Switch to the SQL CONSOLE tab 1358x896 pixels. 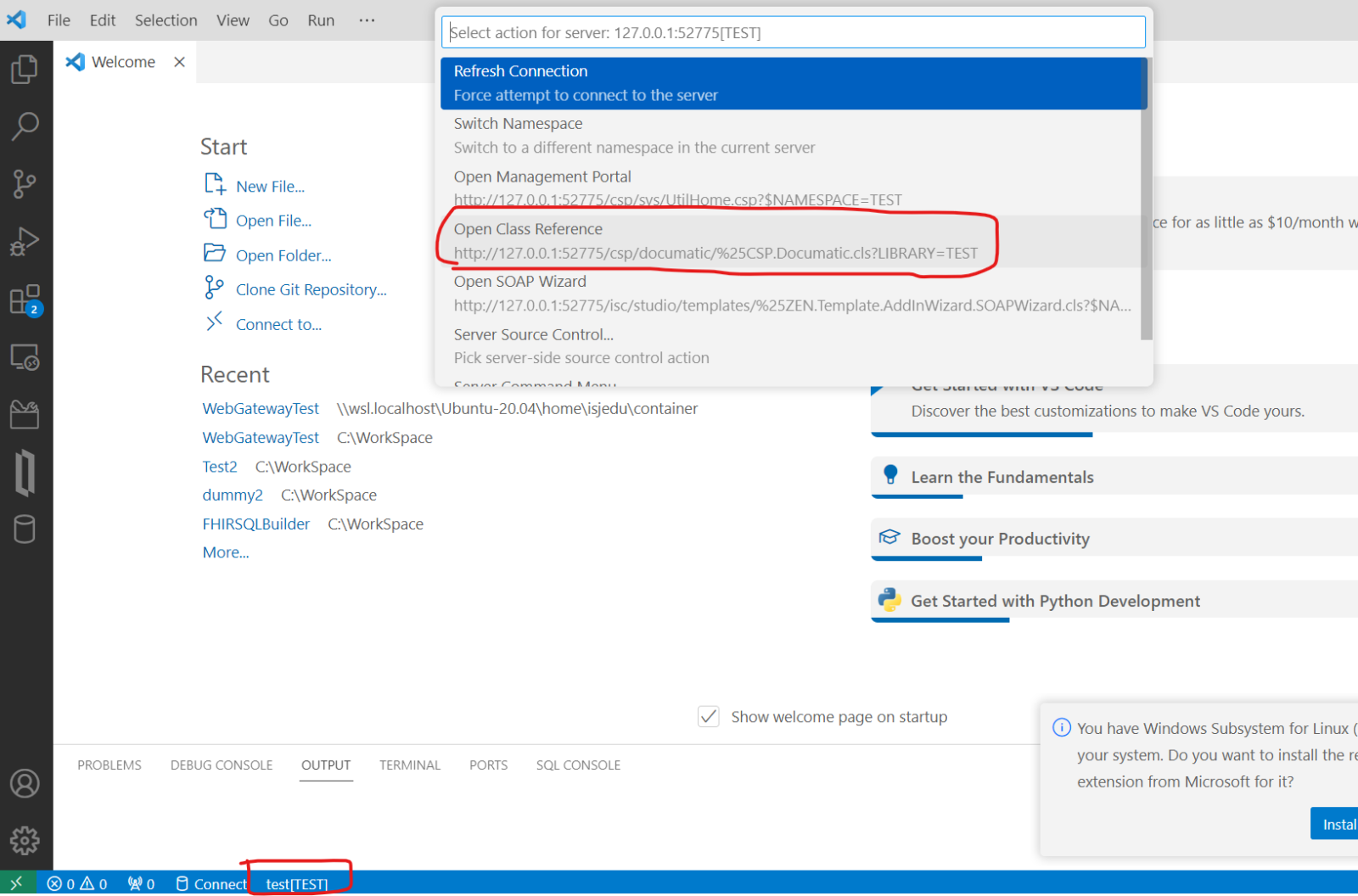[x=578, y=765]
